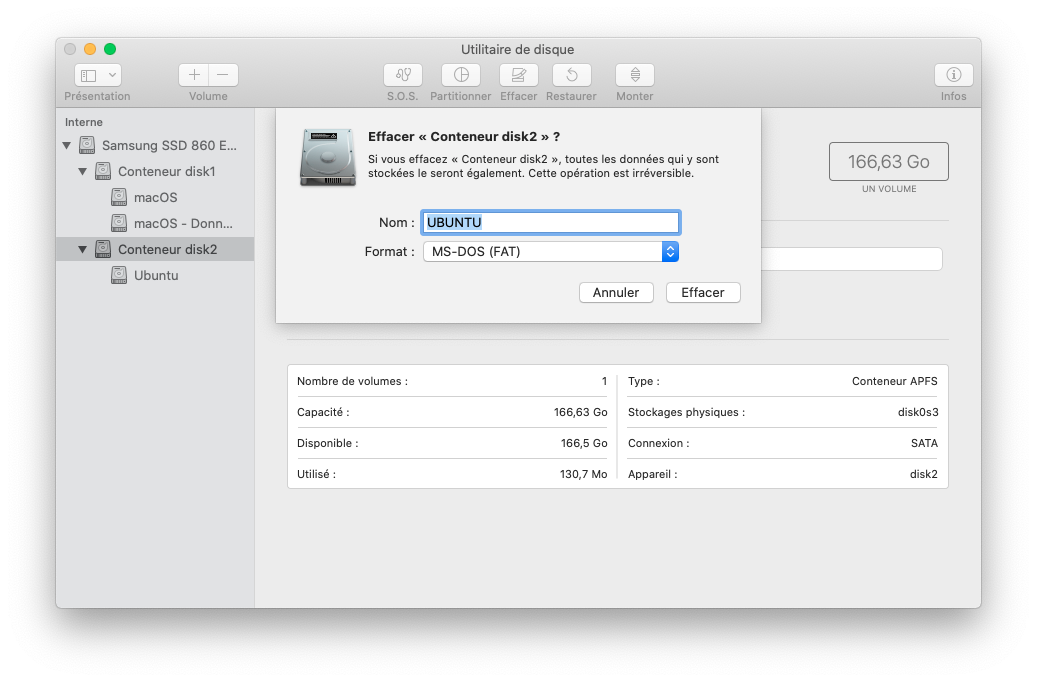This screenshot has width=1037, height=682.
Task: Click the SATA connection value
Action: click(x=924, y=443)
